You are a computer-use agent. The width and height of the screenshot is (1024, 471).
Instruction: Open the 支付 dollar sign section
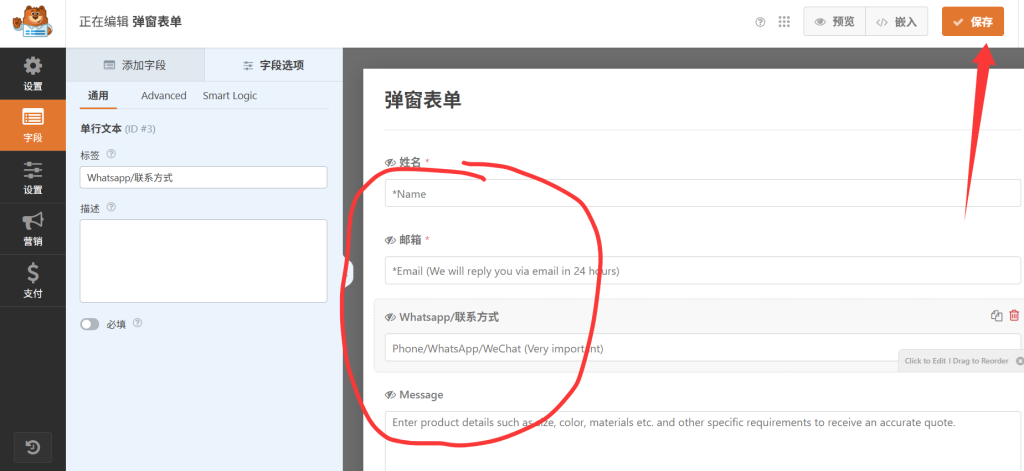click(33, 280)
